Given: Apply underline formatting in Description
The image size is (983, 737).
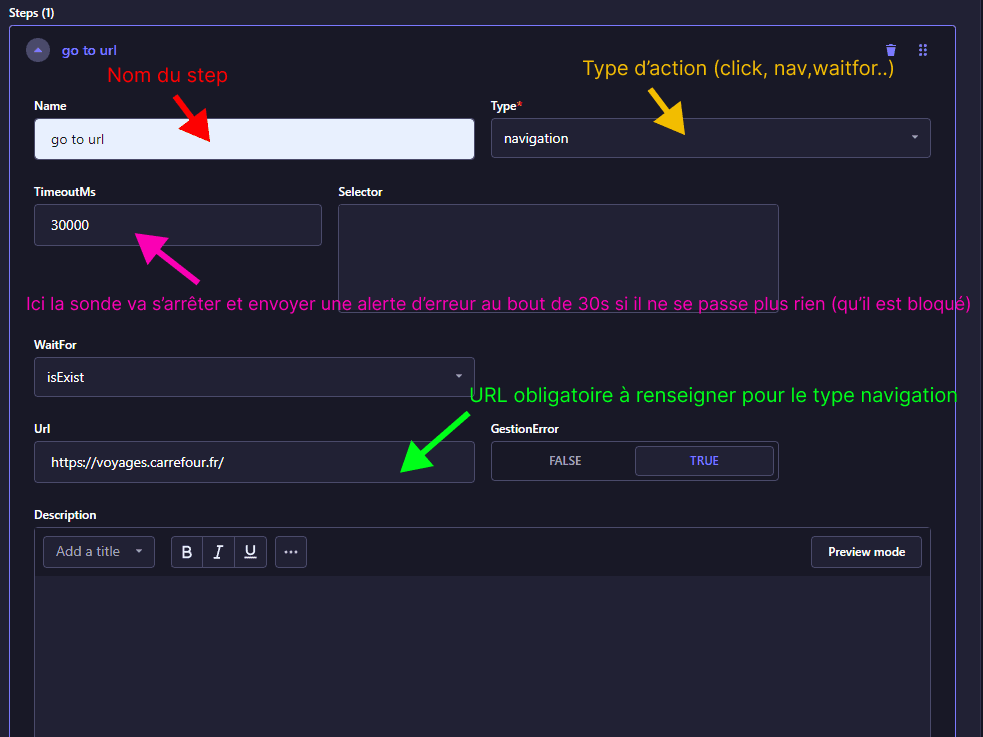Looking at the screenshot, I should pos(250,552).
